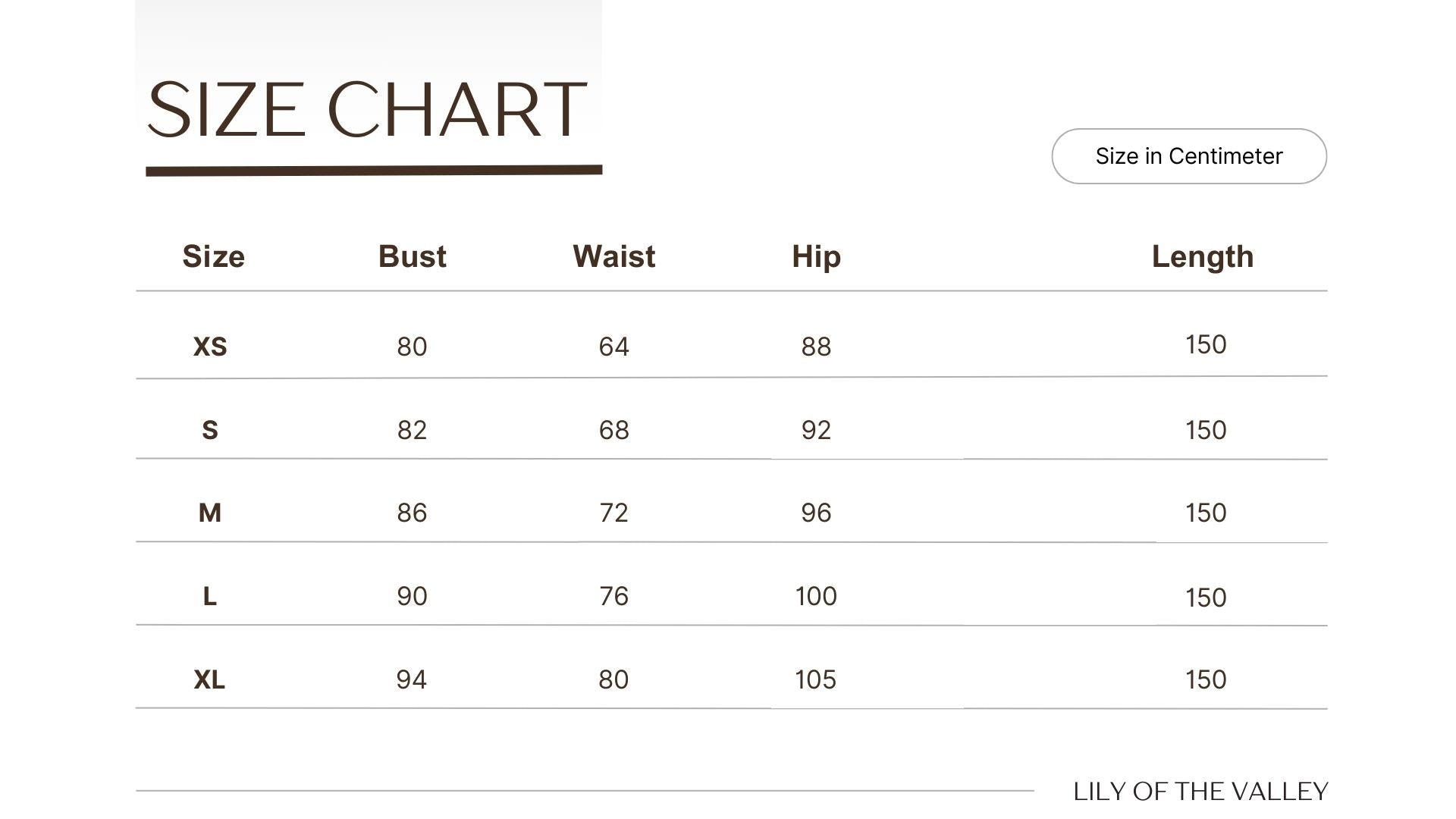Select the M size row label
This screenshot has width=1456, height=819.
point(210,513)
